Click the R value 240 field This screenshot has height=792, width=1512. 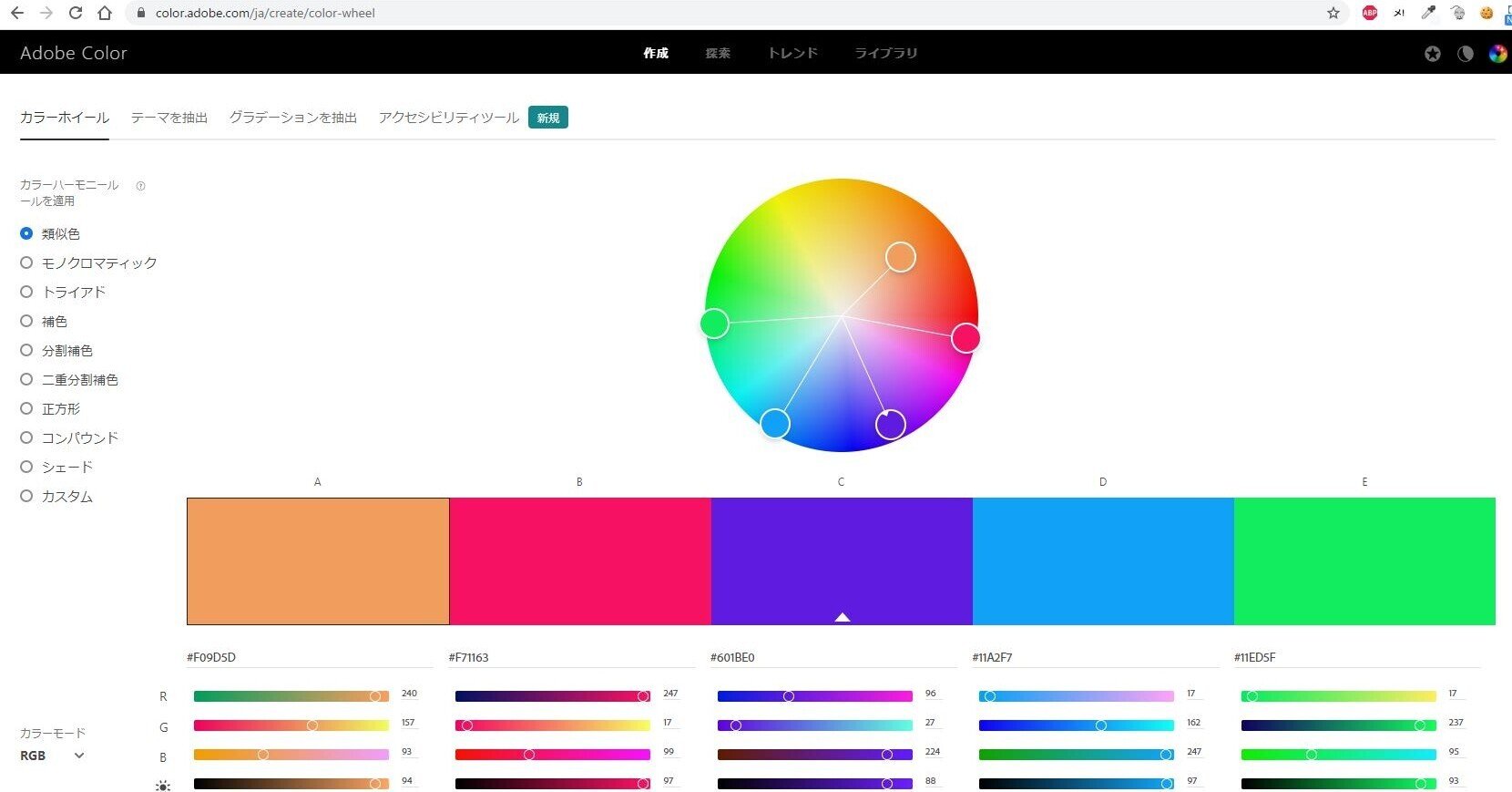[x=410, y=694]
